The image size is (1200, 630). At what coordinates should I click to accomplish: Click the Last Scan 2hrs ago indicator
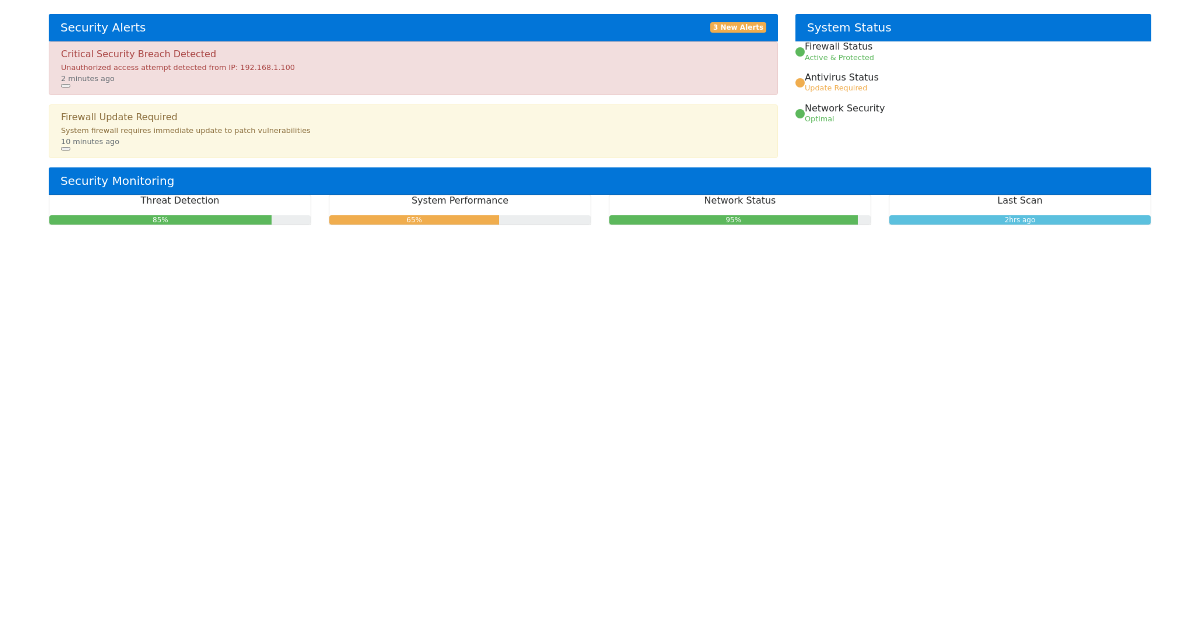[1019, 219]
